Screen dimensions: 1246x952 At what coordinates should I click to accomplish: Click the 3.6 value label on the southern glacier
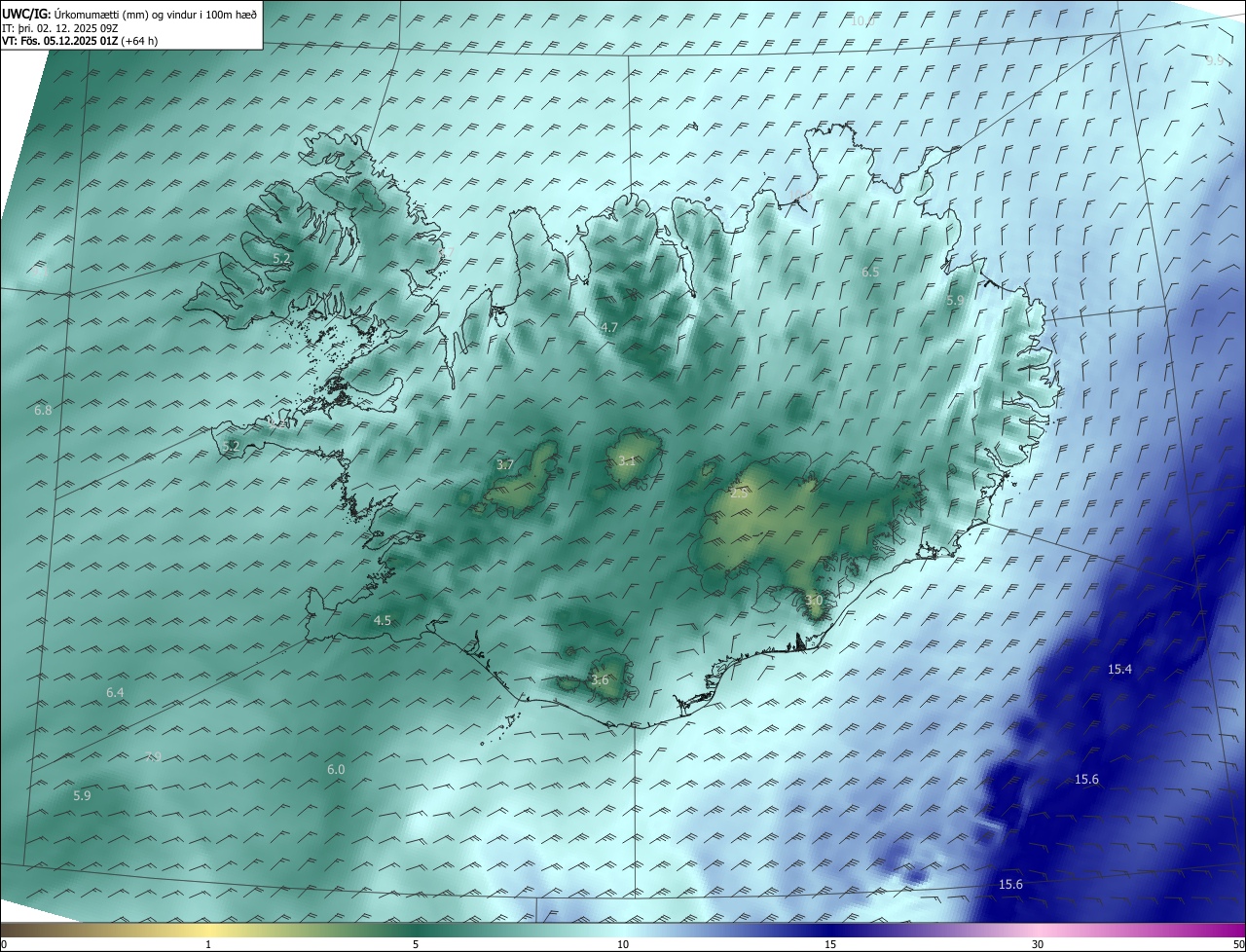(600, 679)
